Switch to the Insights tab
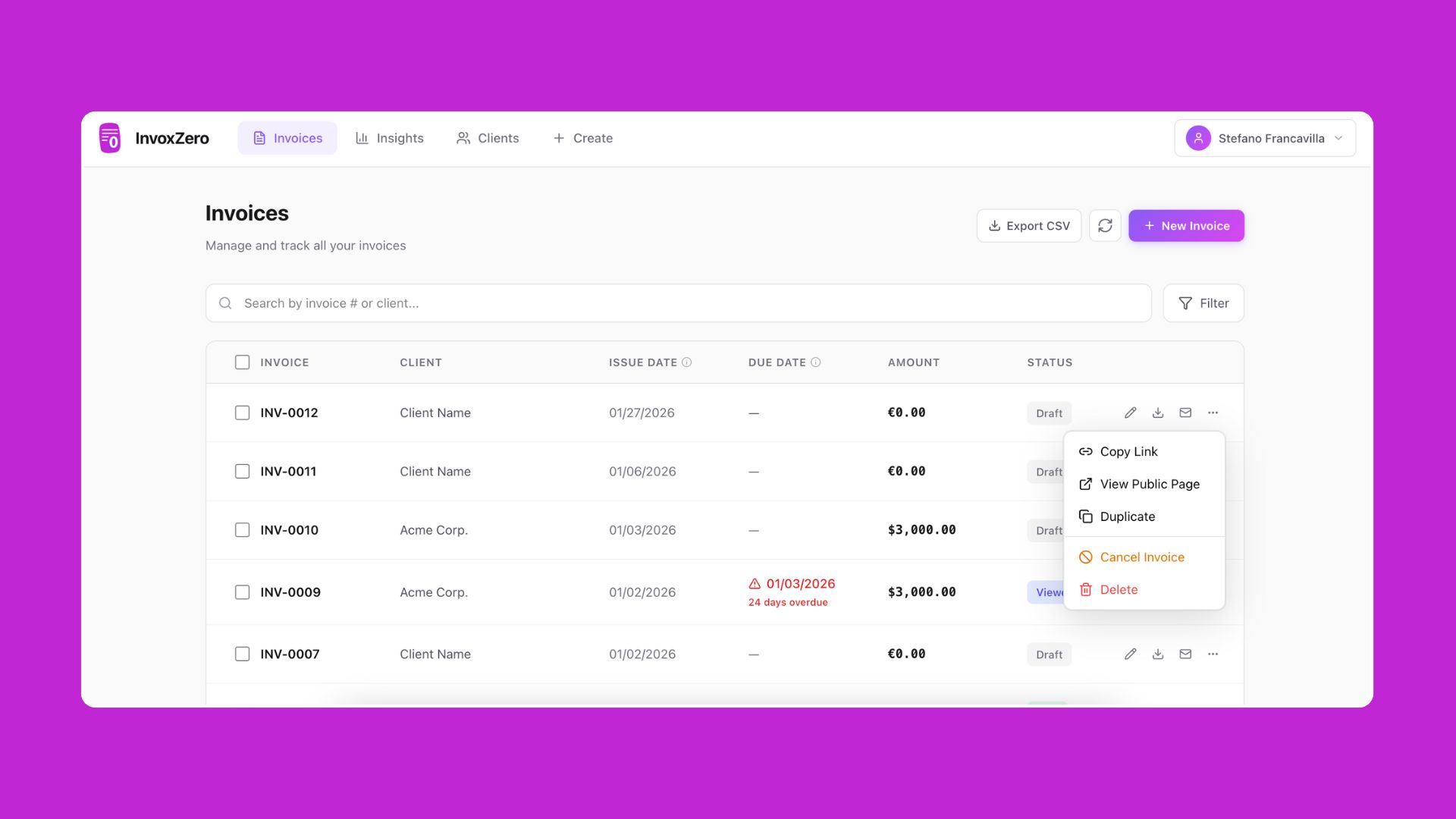The height and width of the screenshot is (819, 1456). [390, 138]
